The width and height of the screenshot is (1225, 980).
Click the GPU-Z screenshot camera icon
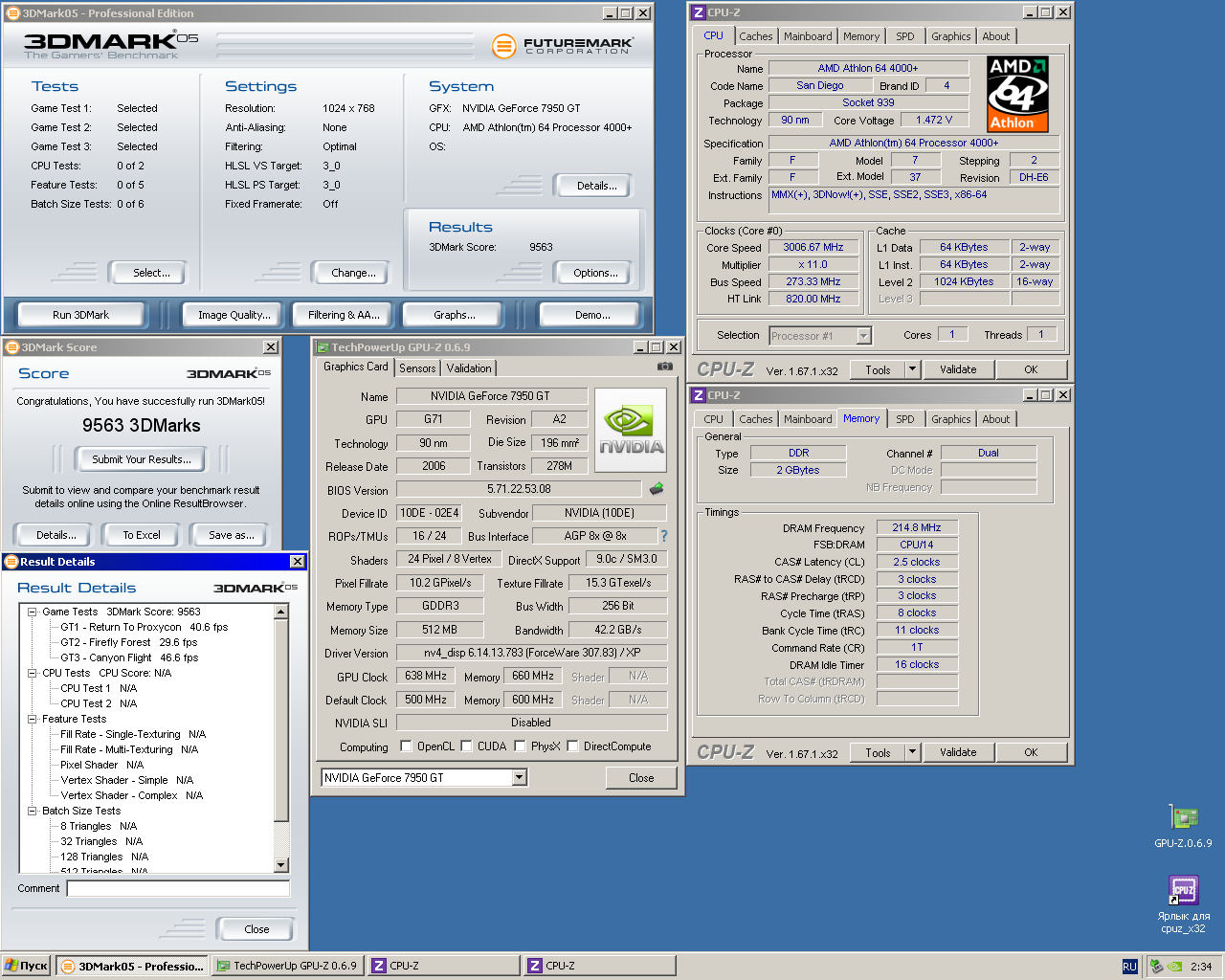tap(665, 367)
